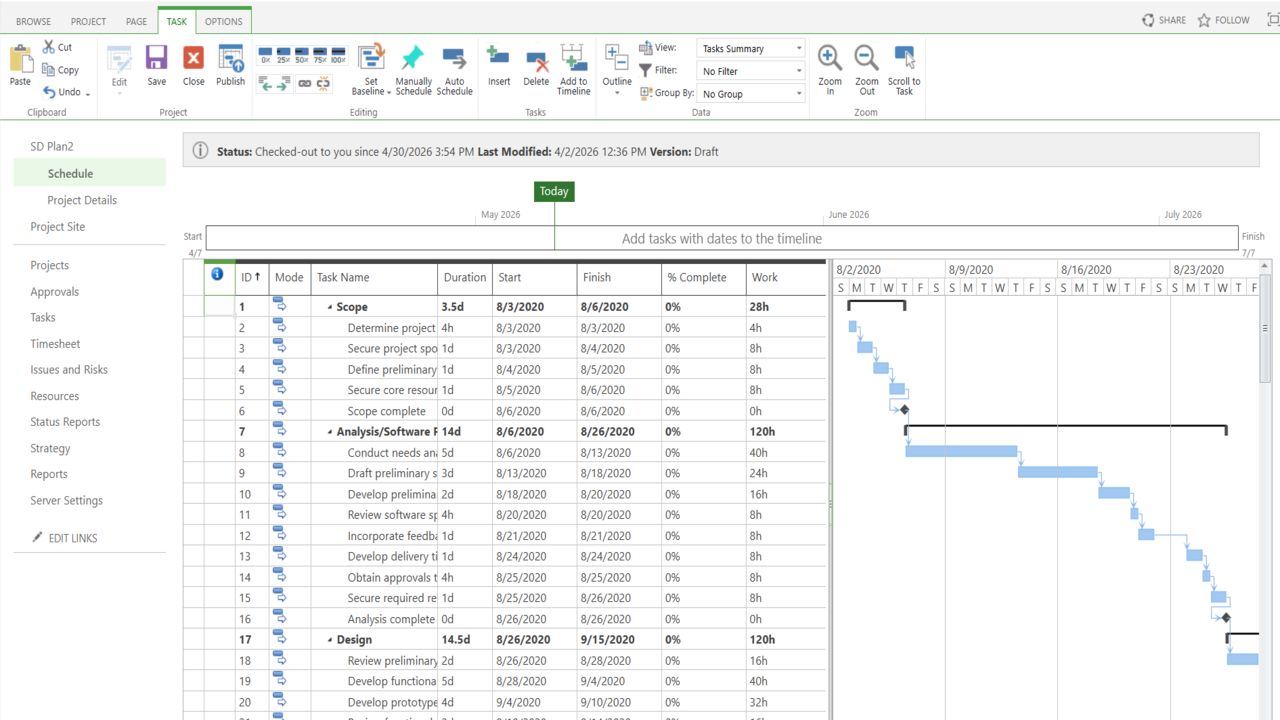
Task: Outdent the selected task
Action: 266,85
